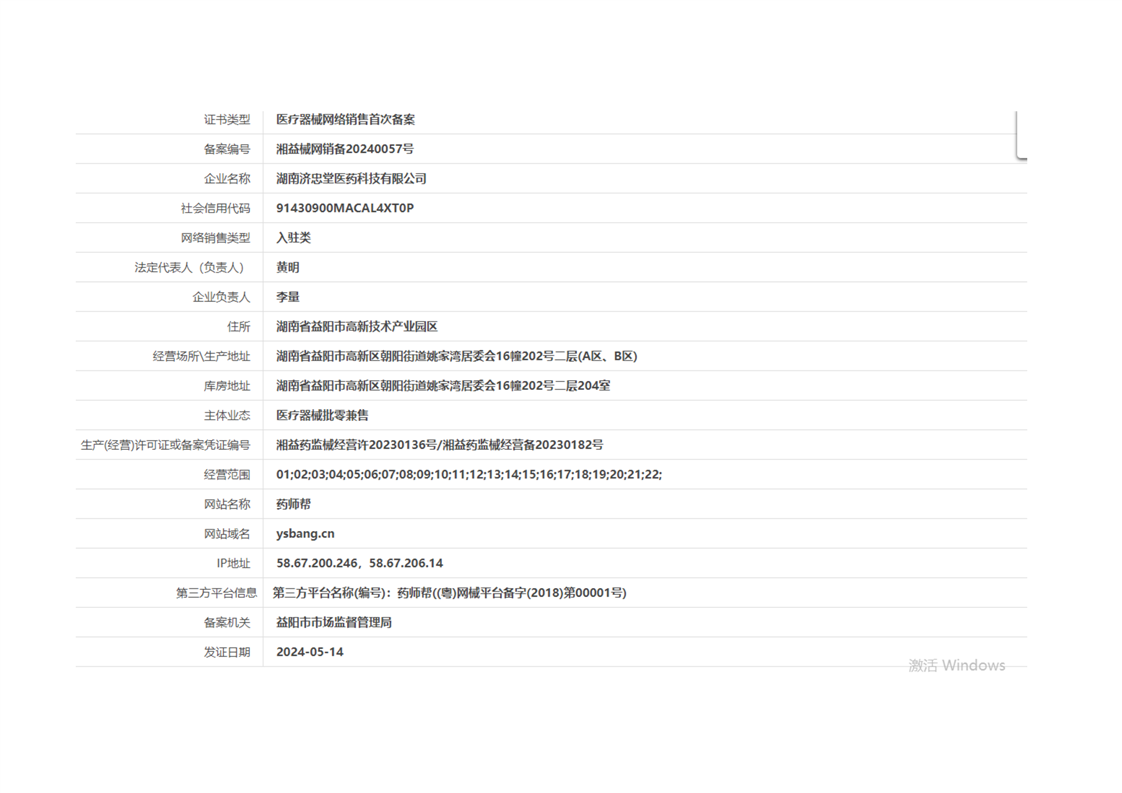1122x793 pixels.
Task: Click company name 湖南济忠堂医药科技有限公司
Action: pos(351,178)
